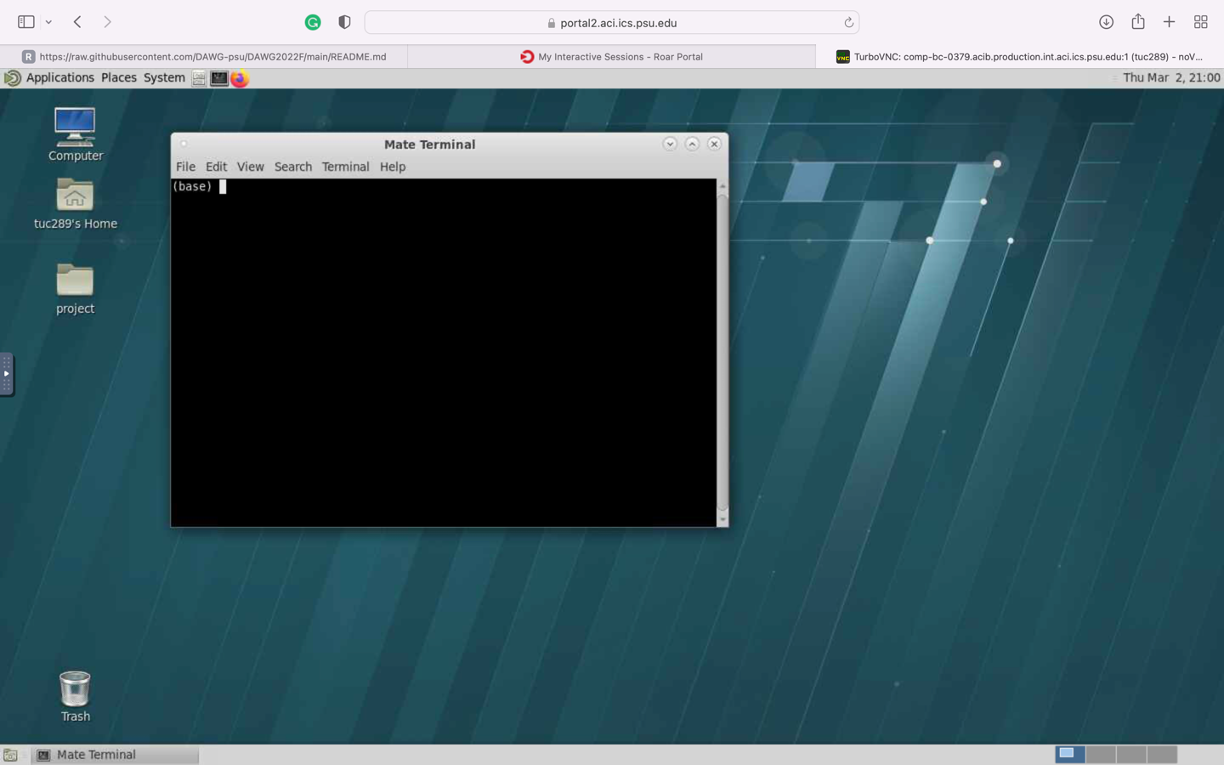
Task: Show the desktop via bottom panel icon
Action: tap(10, 755)
